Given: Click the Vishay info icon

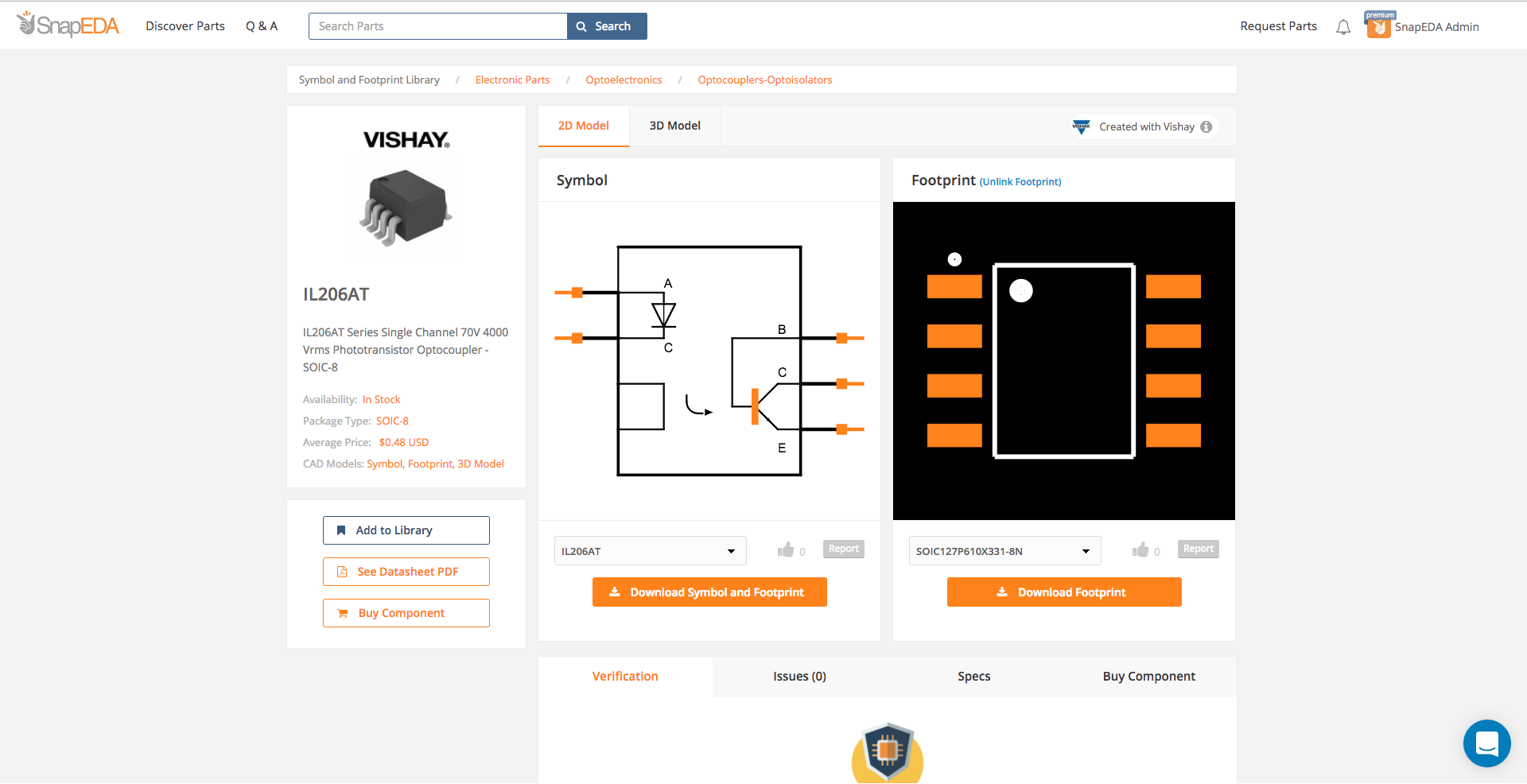Looking at the screenshot, I should pos(1206,127).
